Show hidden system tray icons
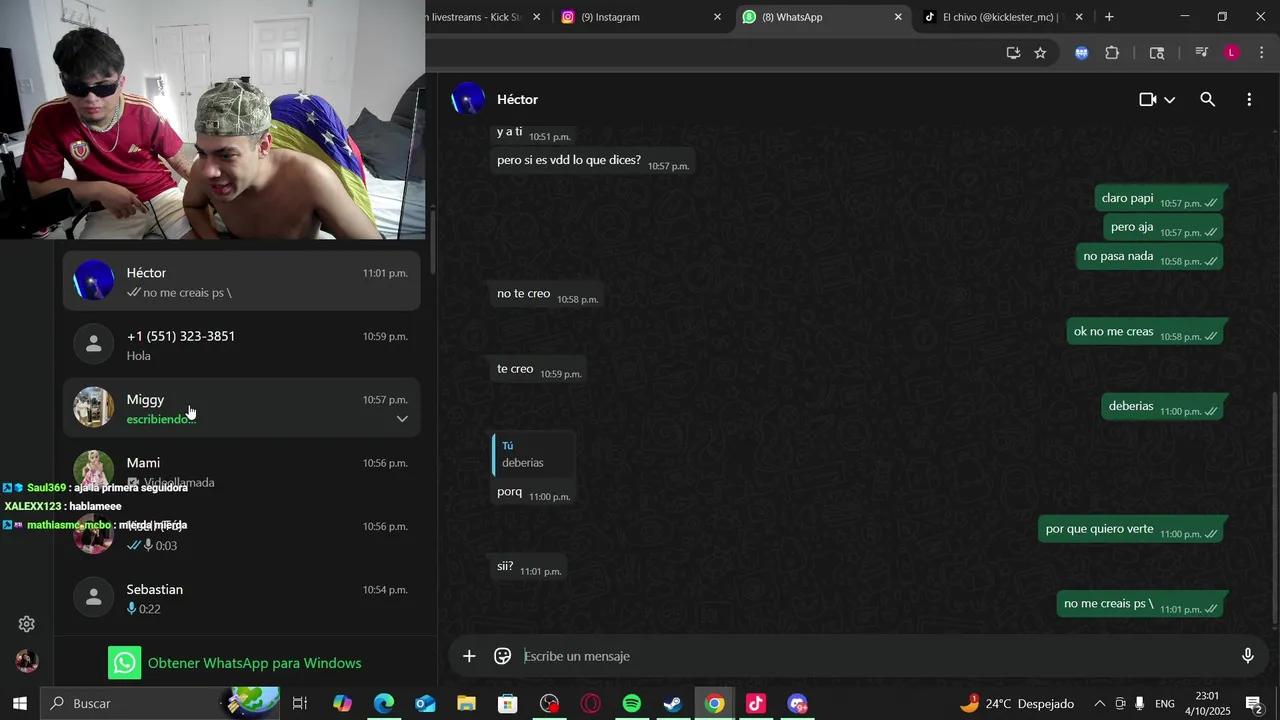The height and width of the screenshot is (720, 1280). point(1099,704)
